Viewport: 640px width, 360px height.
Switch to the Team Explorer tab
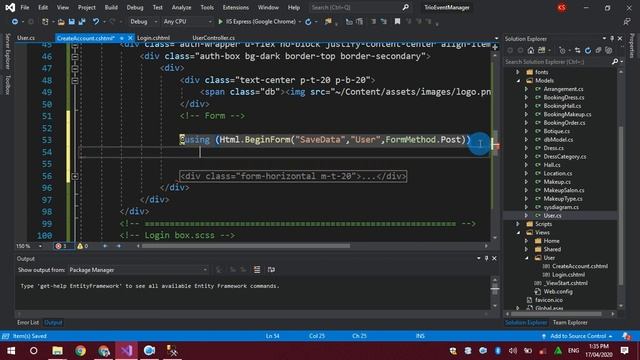570,322
